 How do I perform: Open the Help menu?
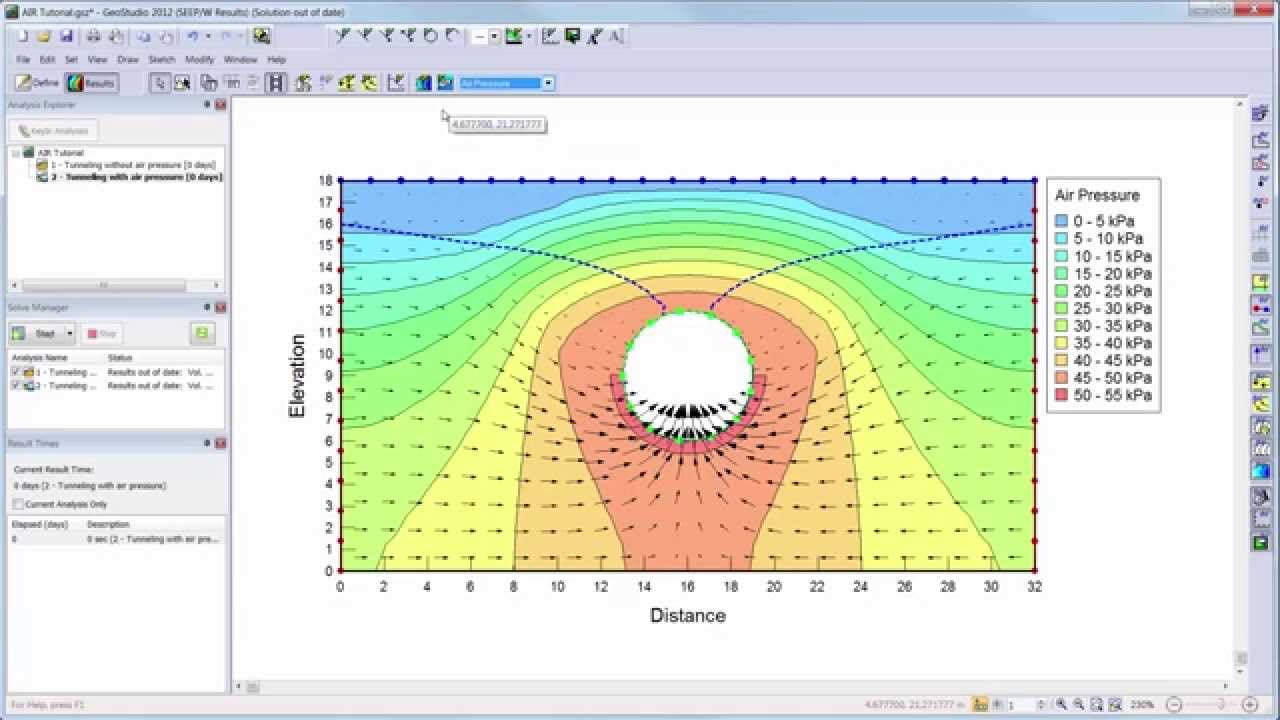(x=277, y=60)
